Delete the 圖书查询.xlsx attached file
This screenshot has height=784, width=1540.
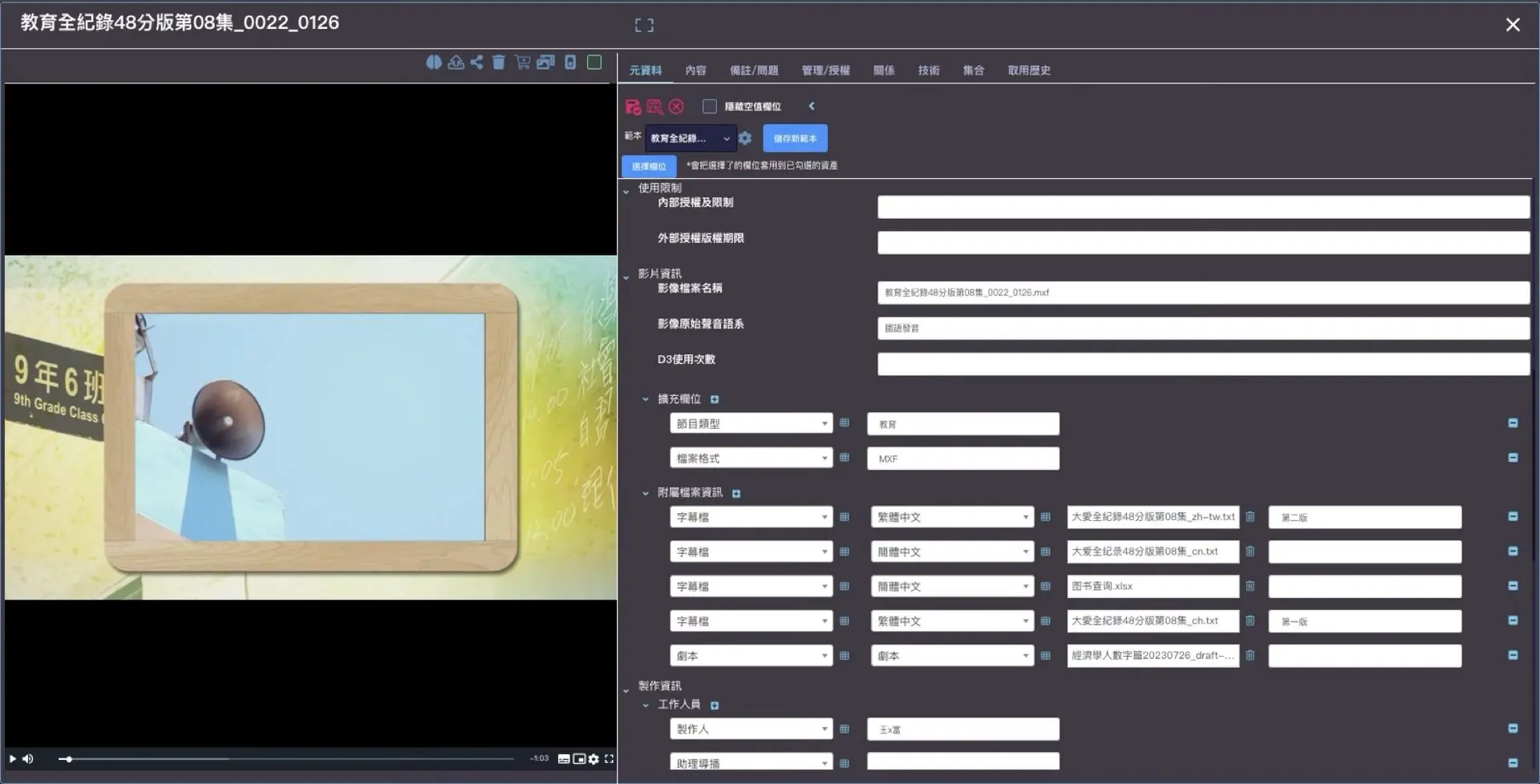click(1250, 587)
